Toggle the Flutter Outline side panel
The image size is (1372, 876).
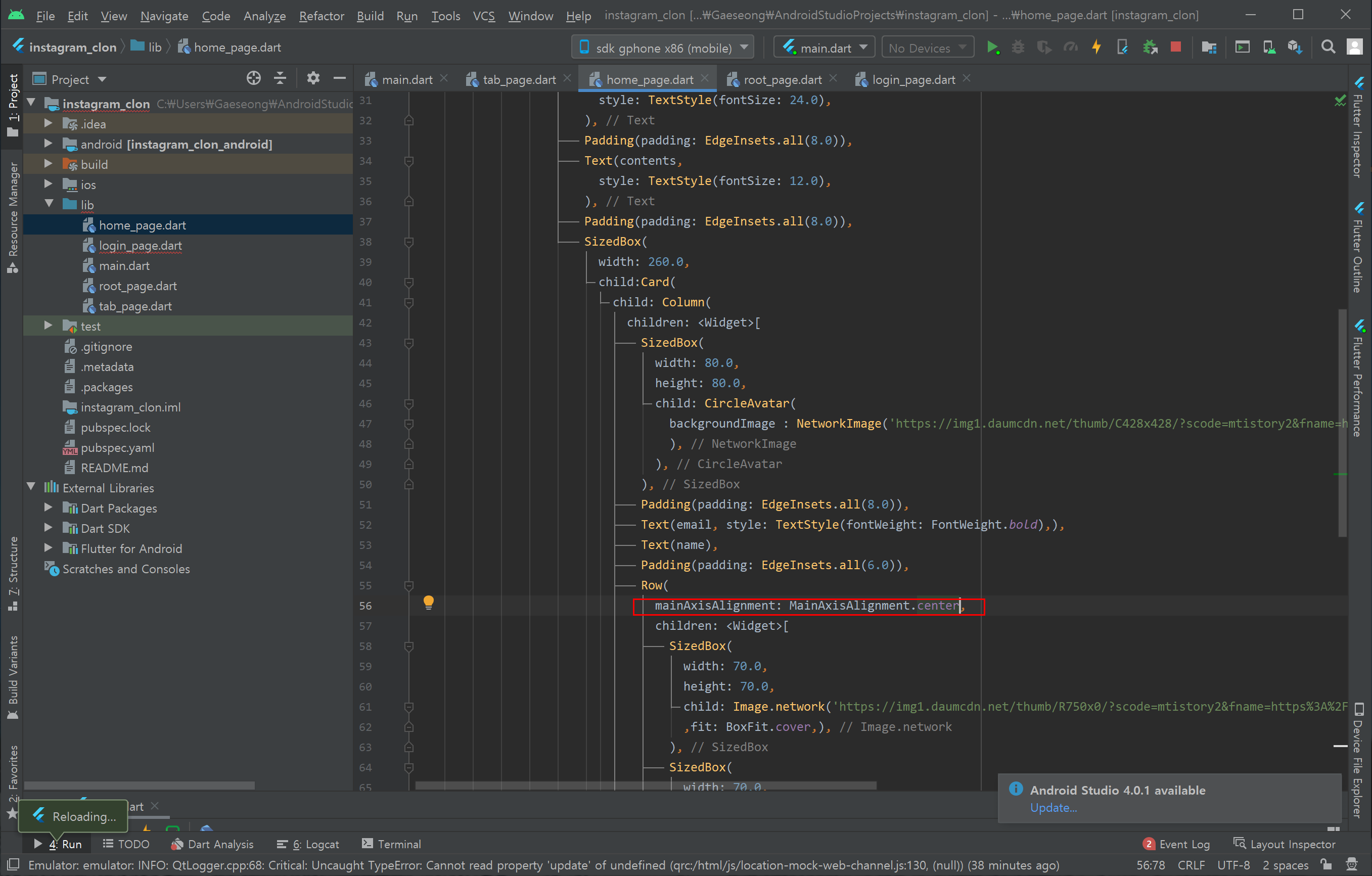pos(1359,247)
